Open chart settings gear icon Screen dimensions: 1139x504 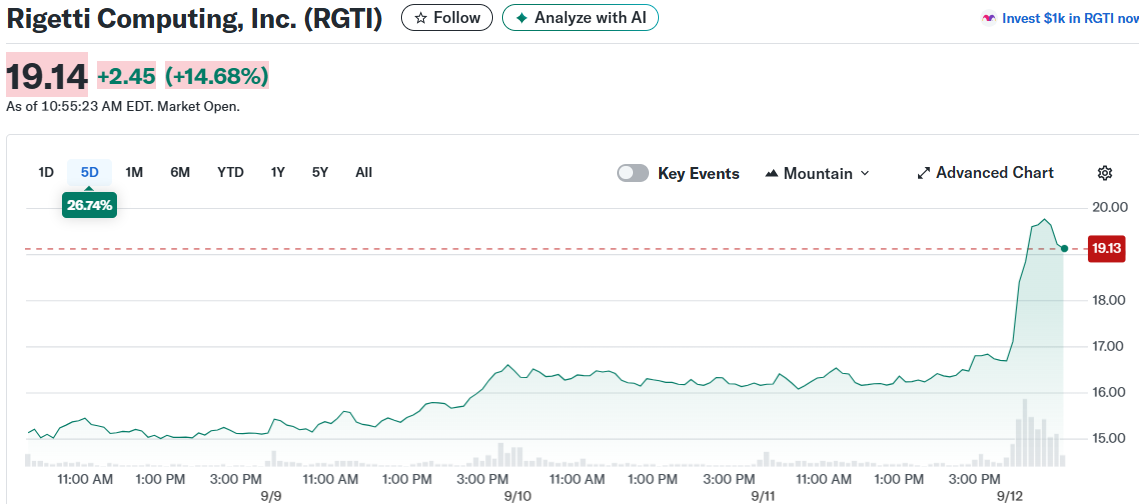click(1105, 173)
